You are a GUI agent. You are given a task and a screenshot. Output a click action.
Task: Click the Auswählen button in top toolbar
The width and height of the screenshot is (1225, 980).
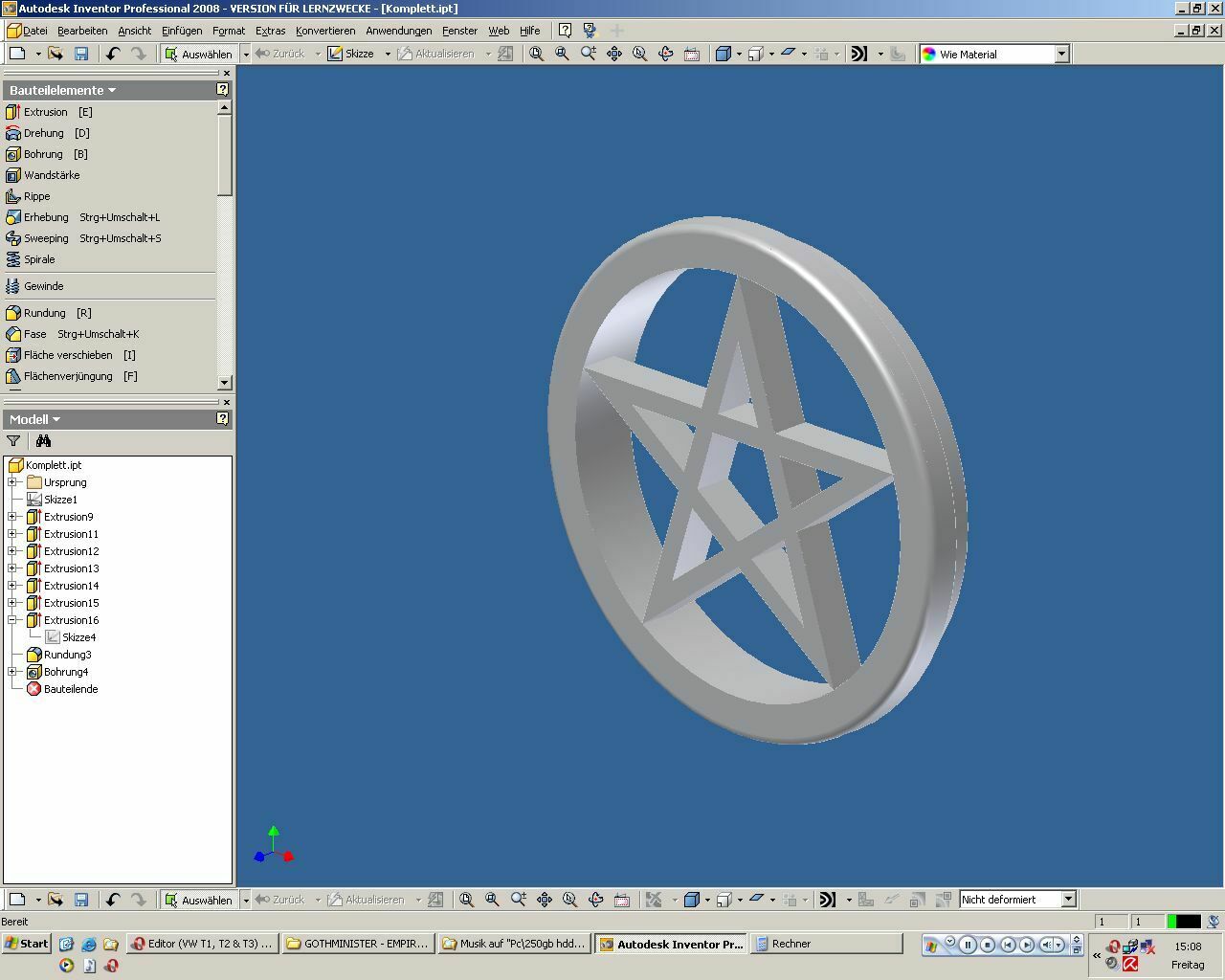coord(199,55)
